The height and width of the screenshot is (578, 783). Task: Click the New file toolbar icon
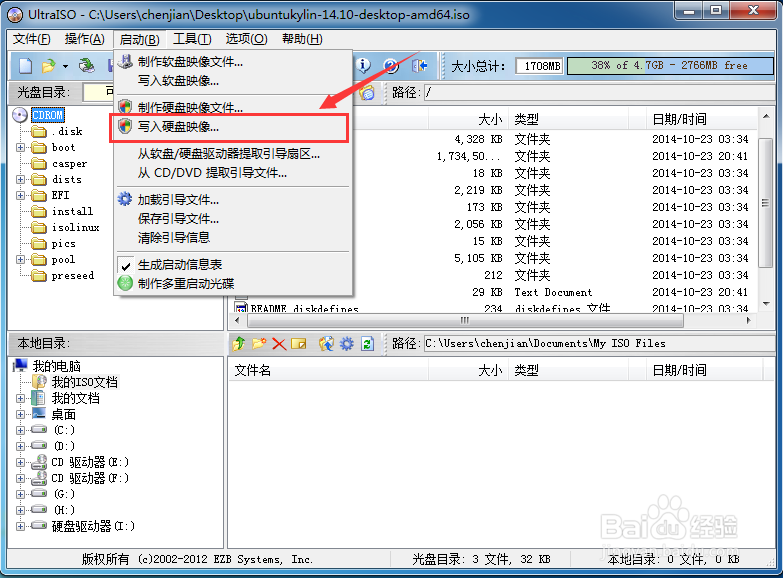coord(25,65)
